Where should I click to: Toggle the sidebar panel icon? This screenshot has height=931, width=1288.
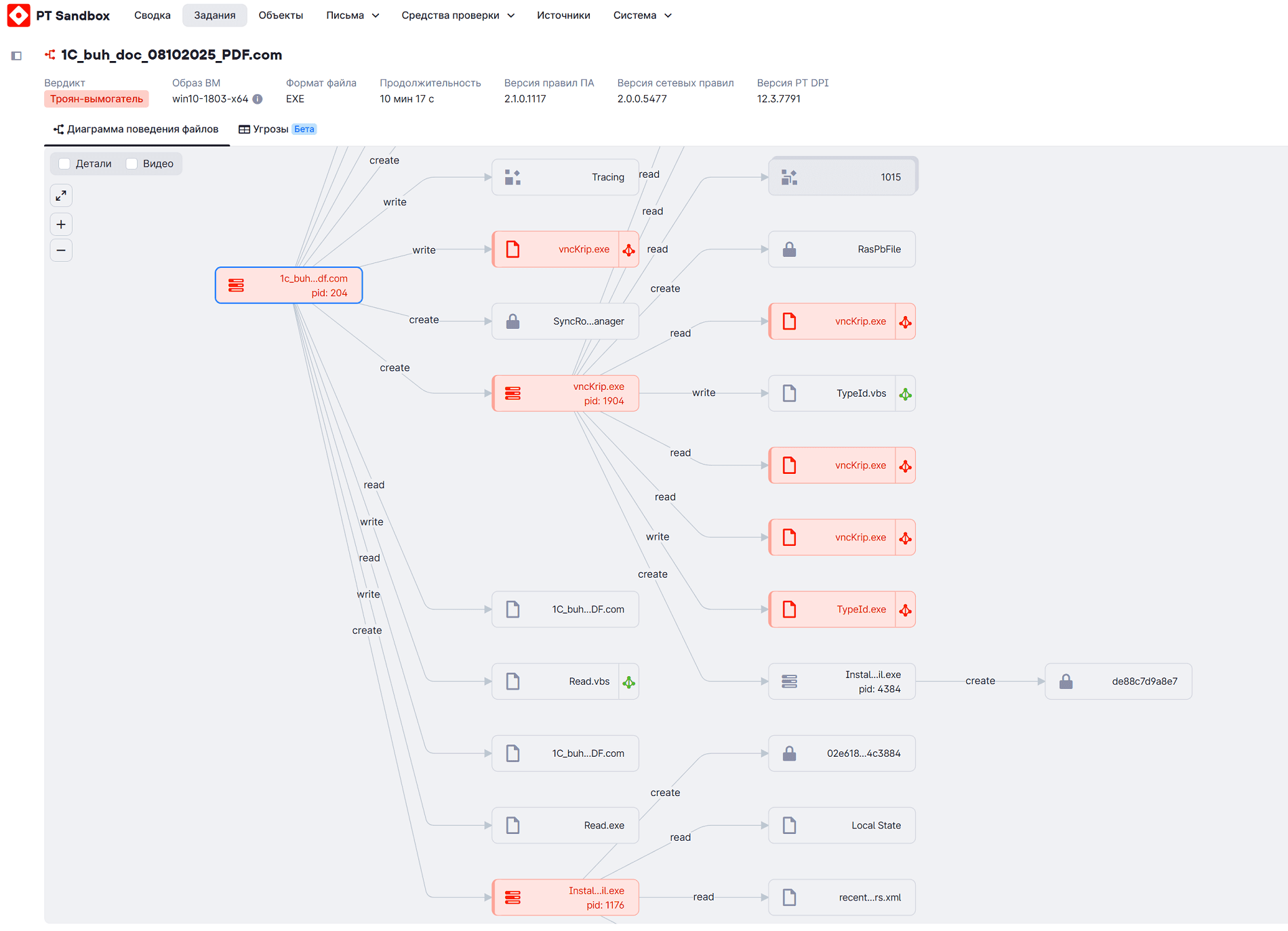click(17, 56)
